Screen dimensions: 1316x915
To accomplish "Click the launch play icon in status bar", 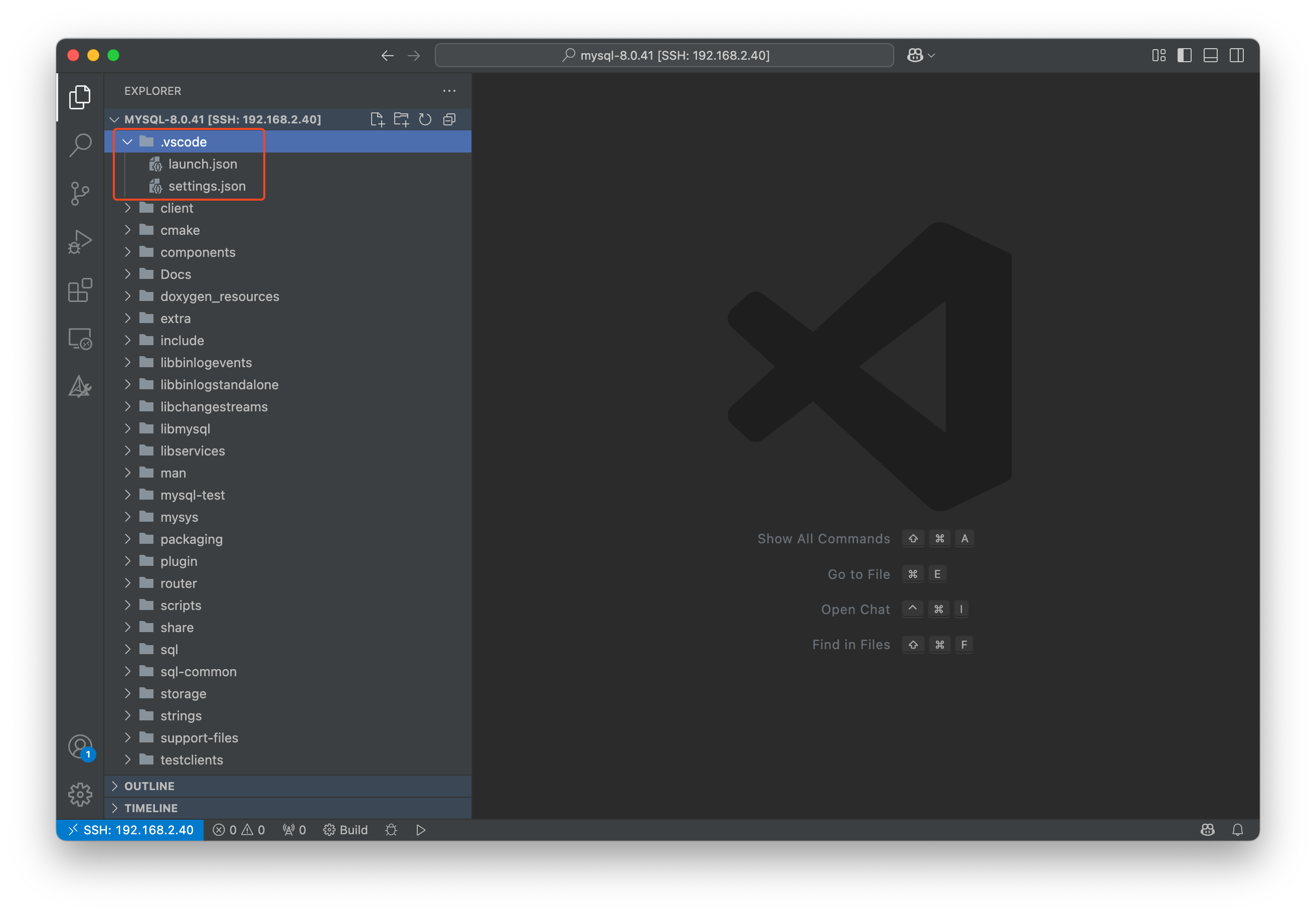I will click(x=421, y=830).
